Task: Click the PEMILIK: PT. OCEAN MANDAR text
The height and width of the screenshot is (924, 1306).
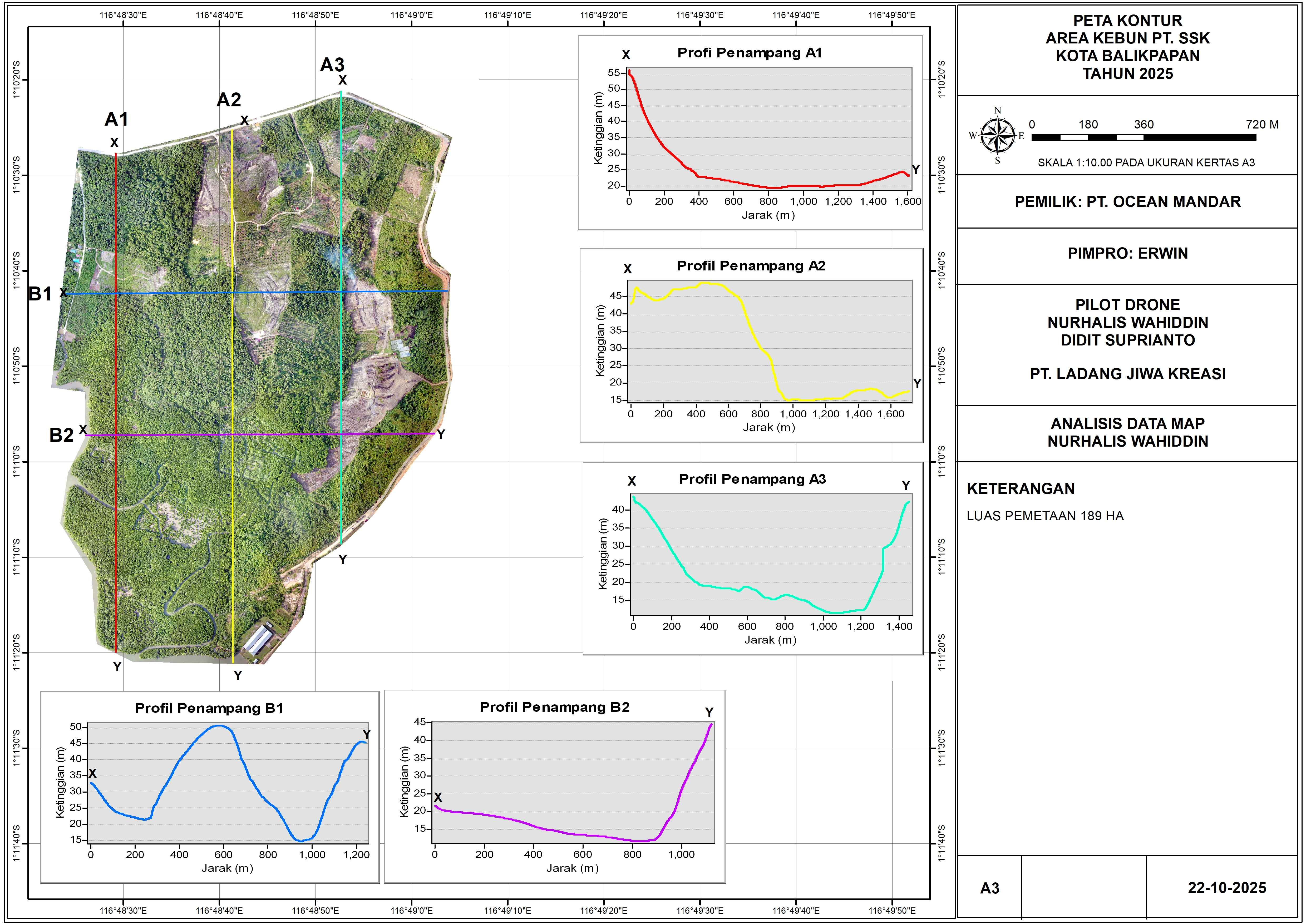Action: tap(1127, 202)
